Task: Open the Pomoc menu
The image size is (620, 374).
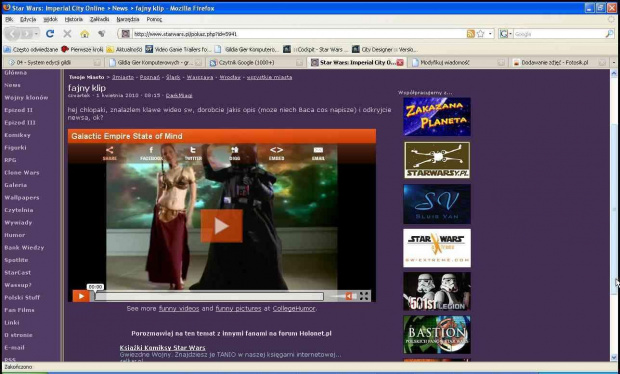Action: coord(154,19)
